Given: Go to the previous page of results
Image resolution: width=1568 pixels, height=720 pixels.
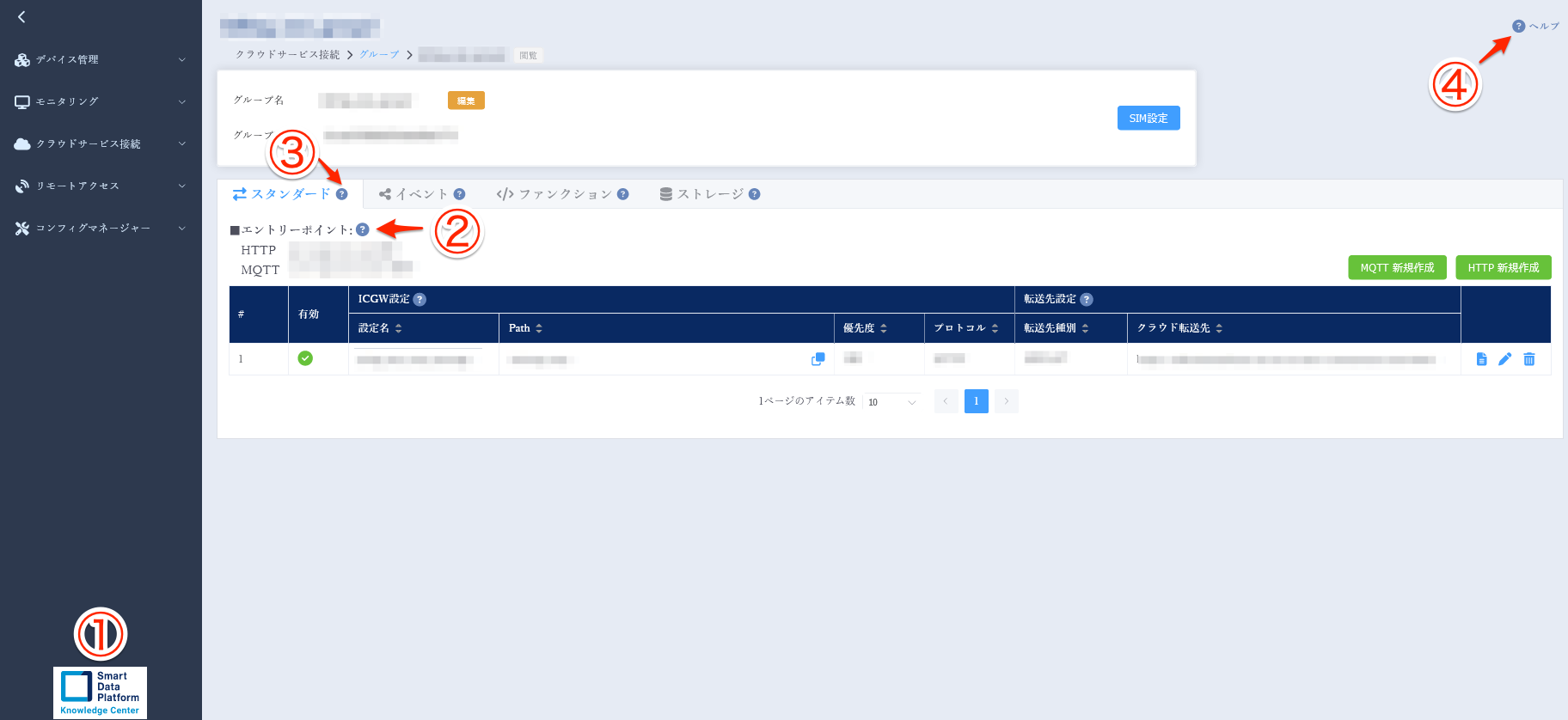Looking at the screenshot, I should (x=946, y=401).
